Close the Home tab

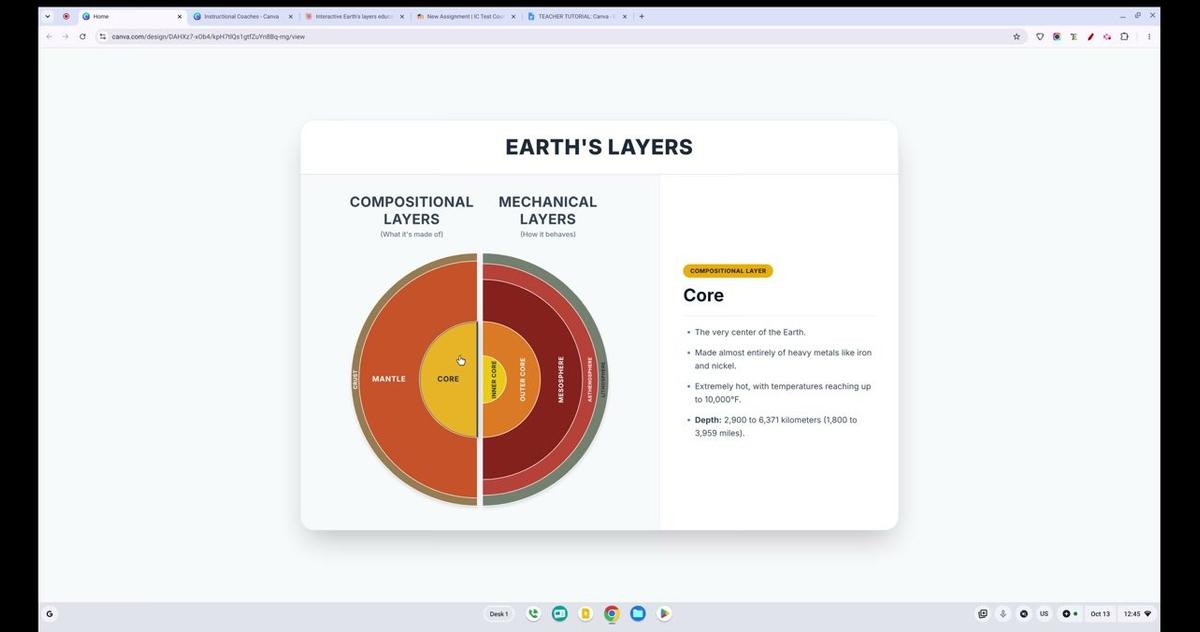[180, 16]
